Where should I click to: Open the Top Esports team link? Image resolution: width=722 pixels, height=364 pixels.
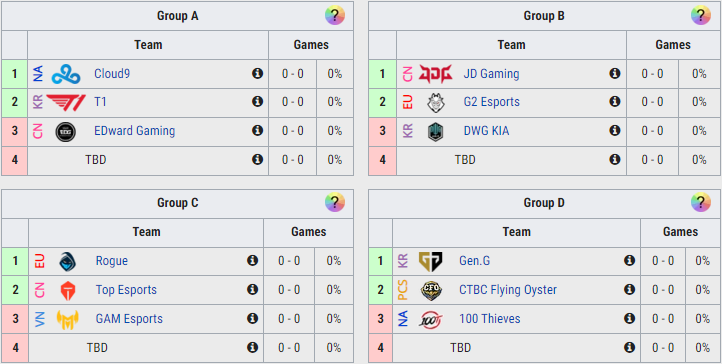coord(126,290)
